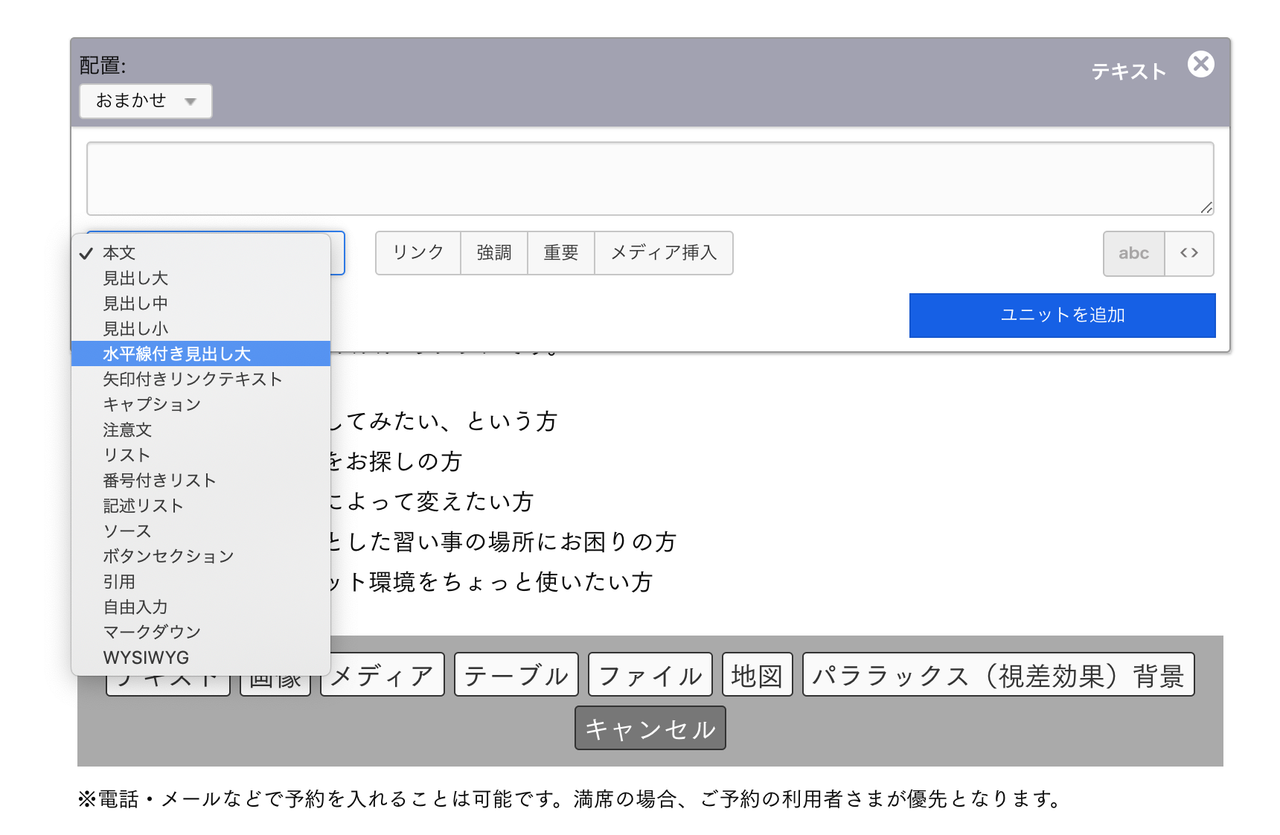Screen dimensions: 1280x835
Task: Open the 配置 おまかせ dropdown
Action: (x=146, y=101)
